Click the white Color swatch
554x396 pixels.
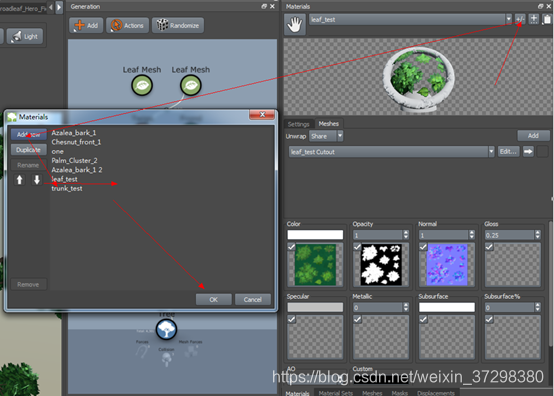click(x=315, y=235)
